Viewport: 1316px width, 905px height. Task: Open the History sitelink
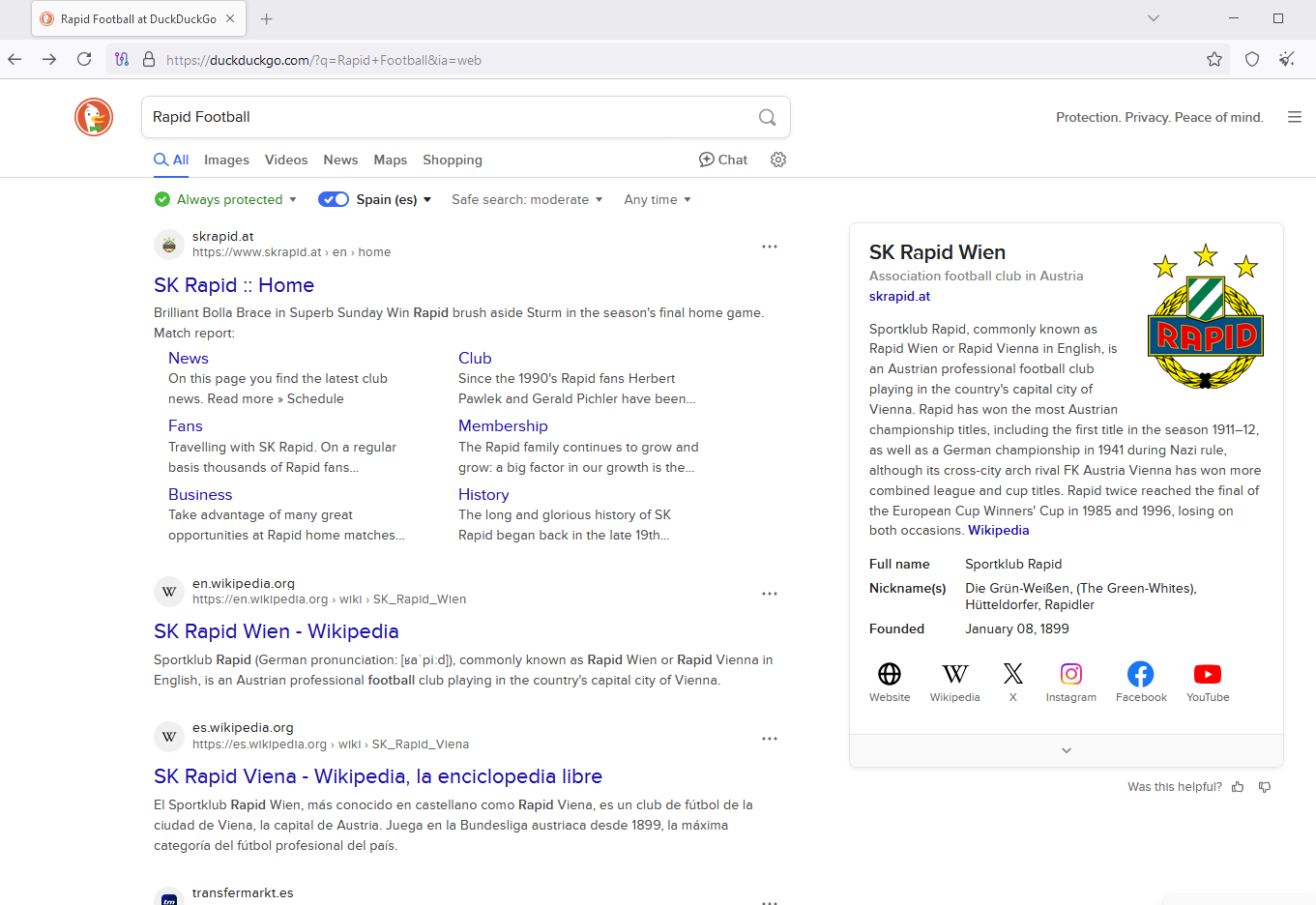click(x=483, y=494)
